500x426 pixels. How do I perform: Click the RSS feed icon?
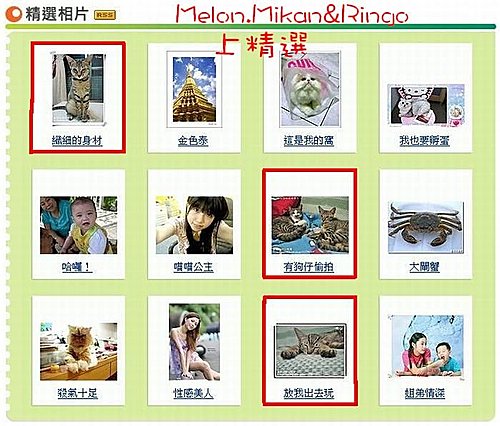(105, 15)
